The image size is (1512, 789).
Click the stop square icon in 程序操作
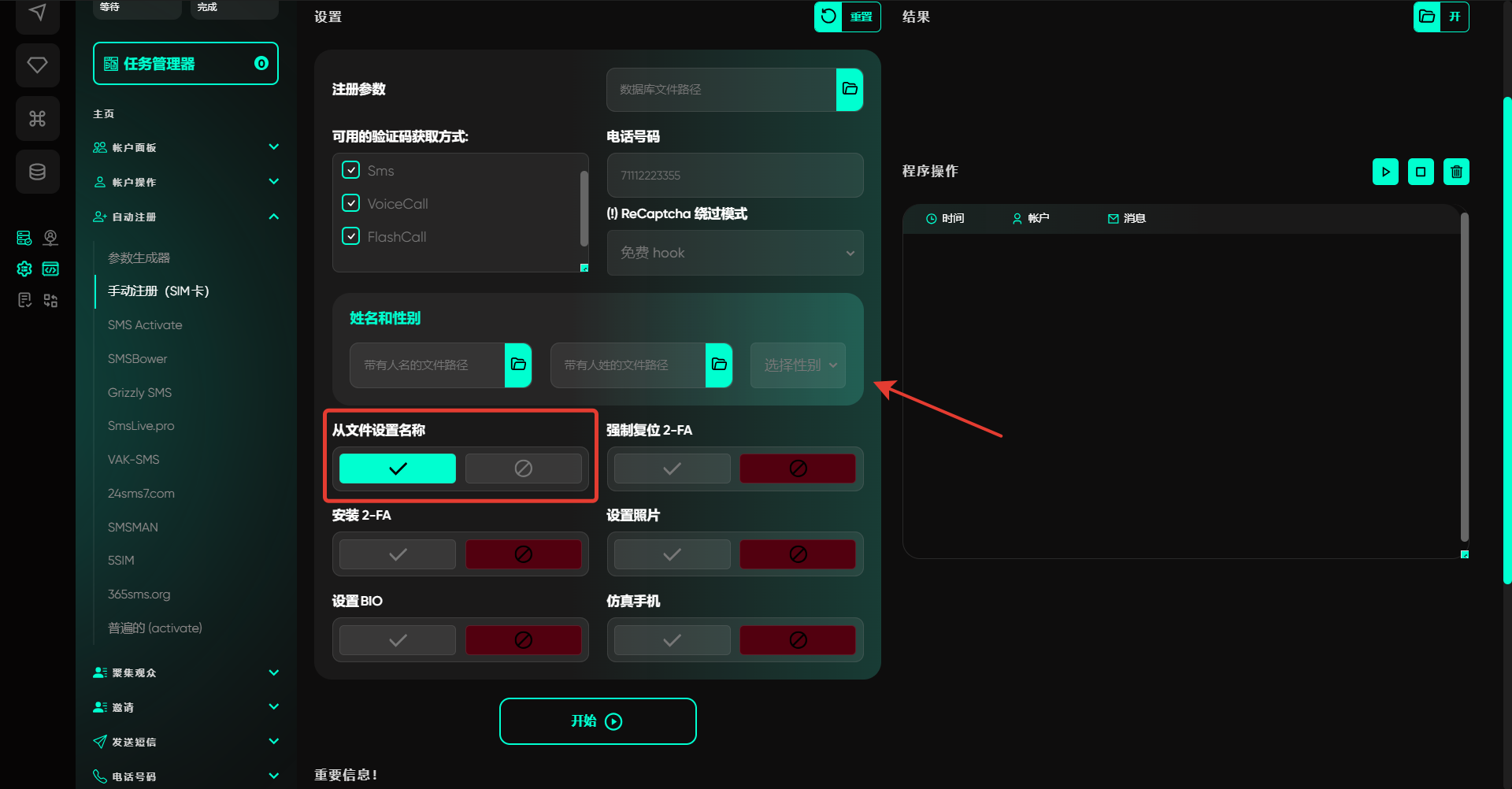pyautogui.click(x=1421, y=172)
